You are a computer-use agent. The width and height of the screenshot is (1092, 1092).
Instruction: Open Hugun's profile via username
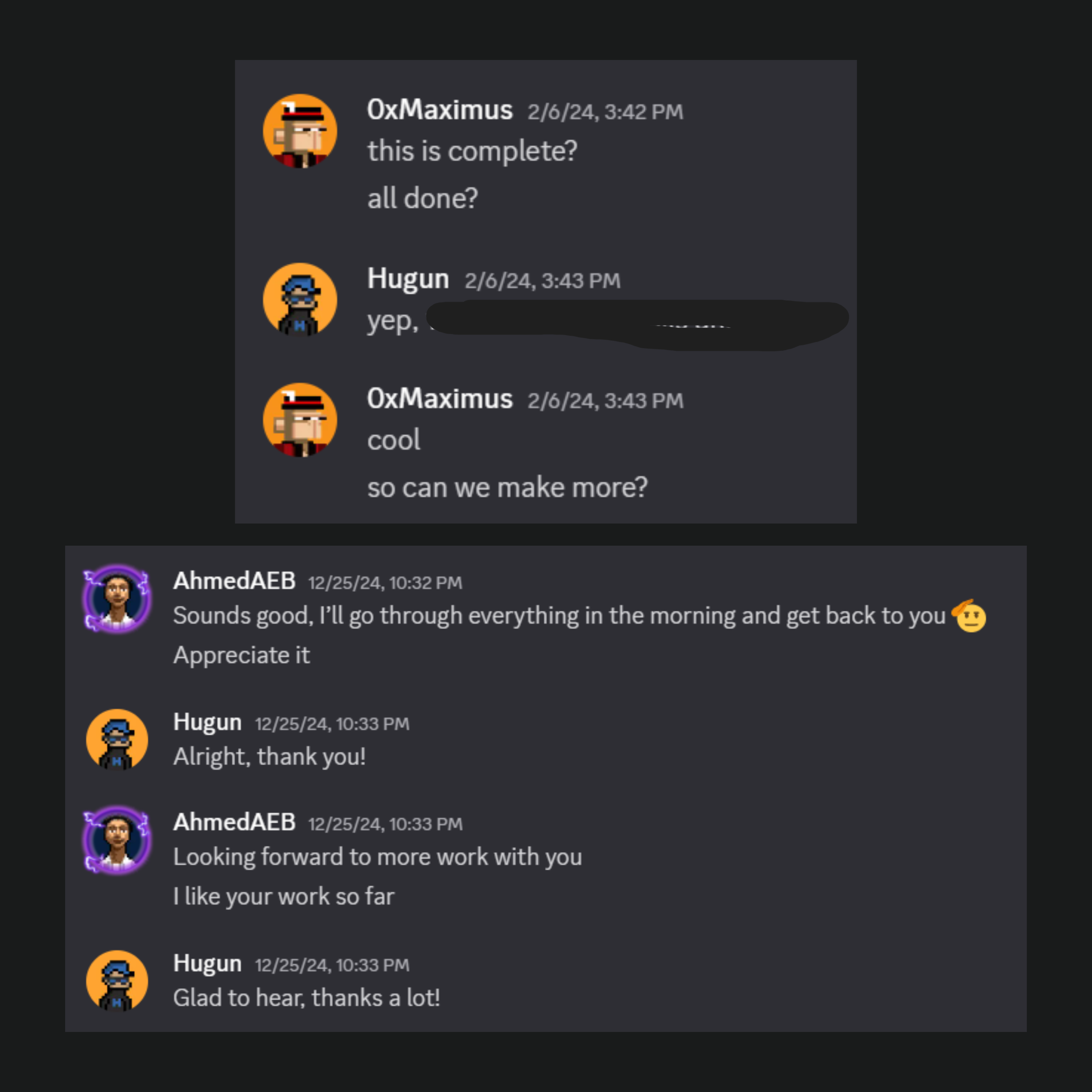point(408,279)
